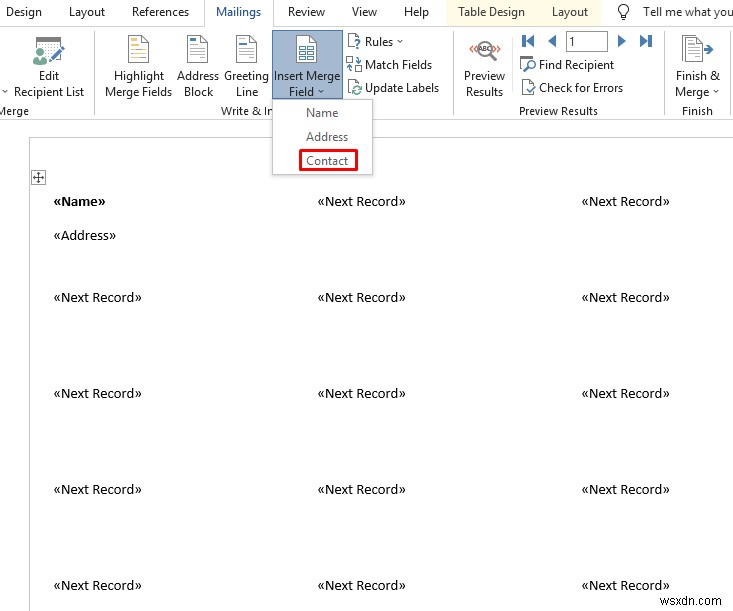
Task: Open Insert Merge Field dropdown
Action: 307,65
